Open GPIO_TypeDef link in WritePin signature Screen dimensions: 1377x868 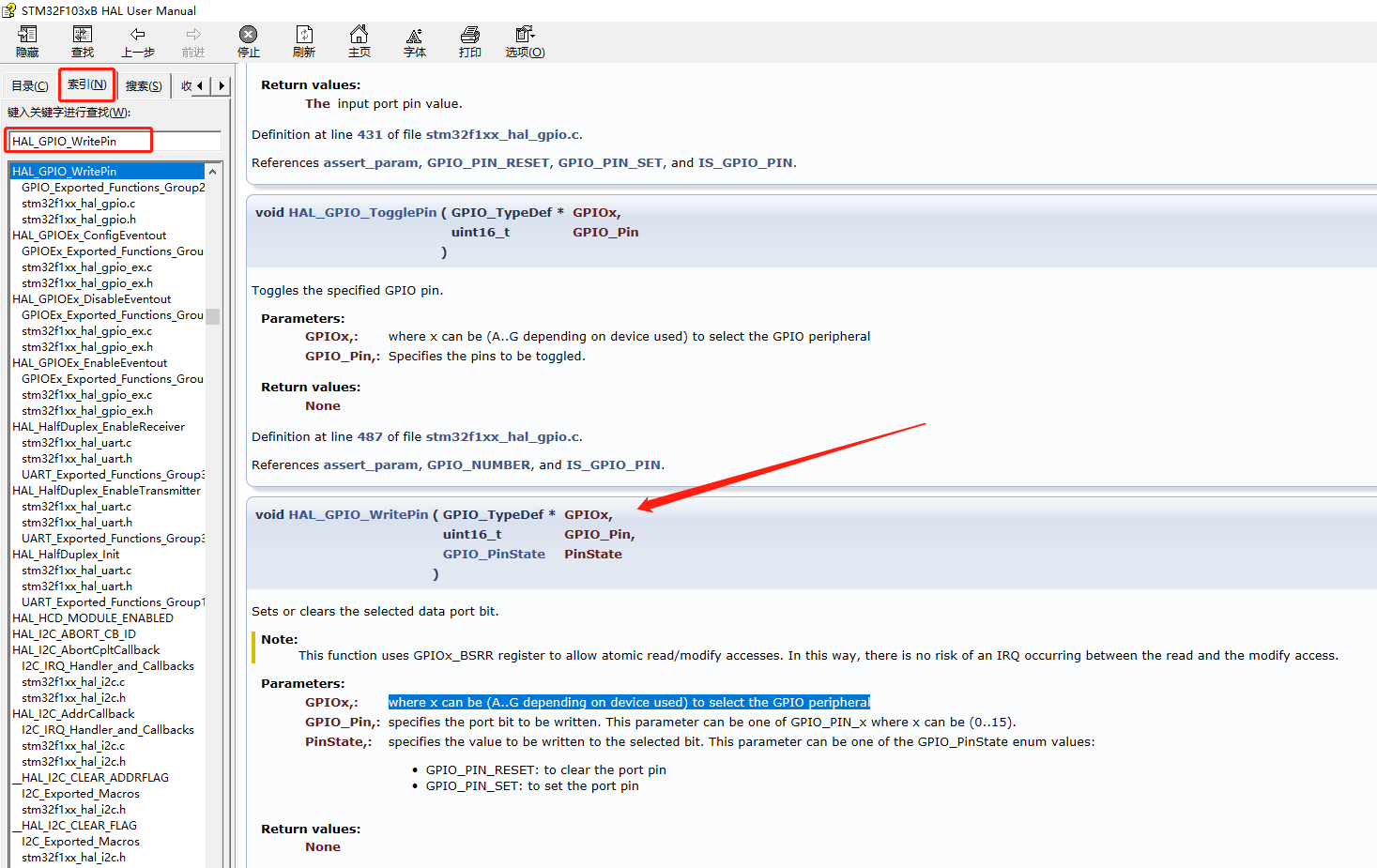pos(493,514)
